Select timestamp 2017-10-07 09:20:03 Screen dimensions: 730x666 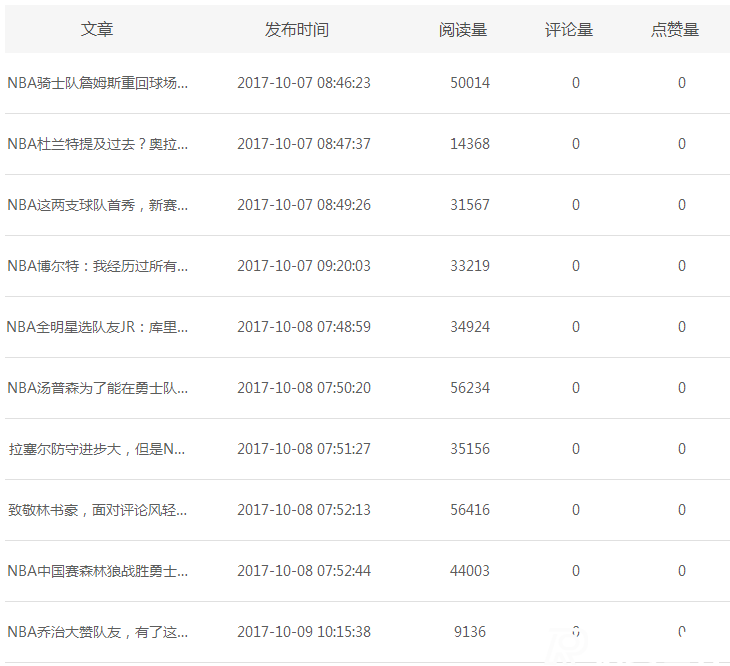pyautogui.click(x=303, y=266)
